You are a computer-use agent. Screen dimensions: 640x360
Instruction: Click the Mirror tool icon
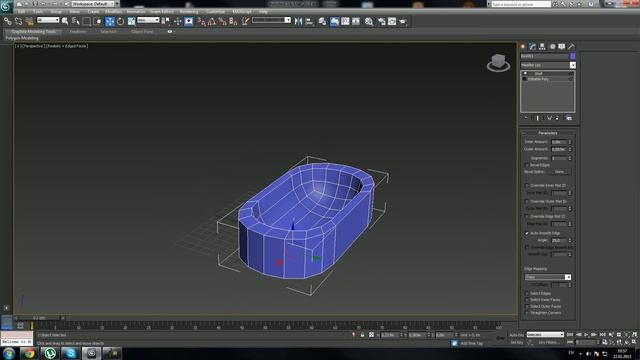[298, 21]
